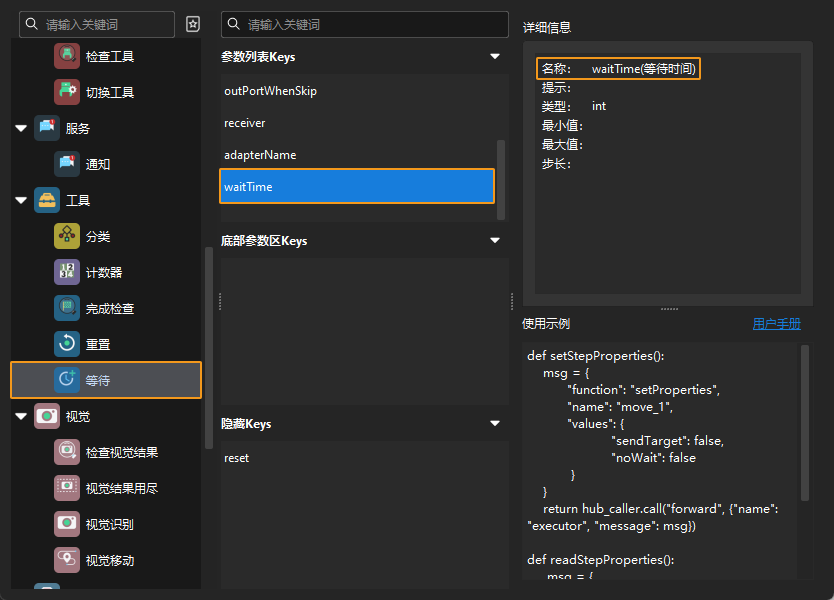Select the 切换工具 step icon
Image resolution: width=834 pixels, height=600 pixels.
click(x=67, y=92)
